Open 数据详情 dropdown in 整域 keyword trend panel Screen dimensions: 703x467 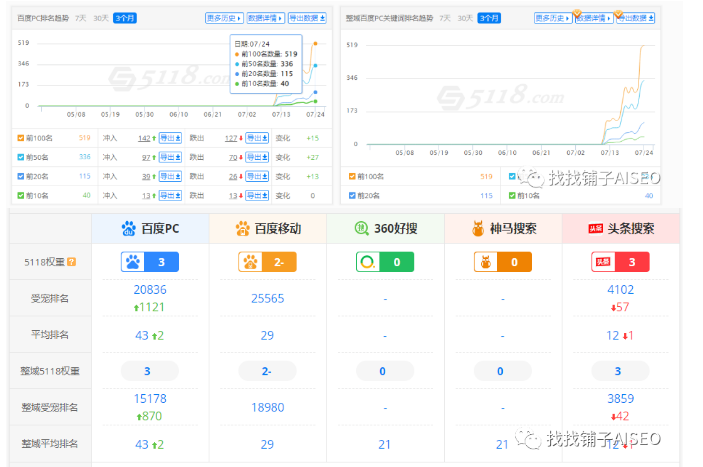point(594,18)
